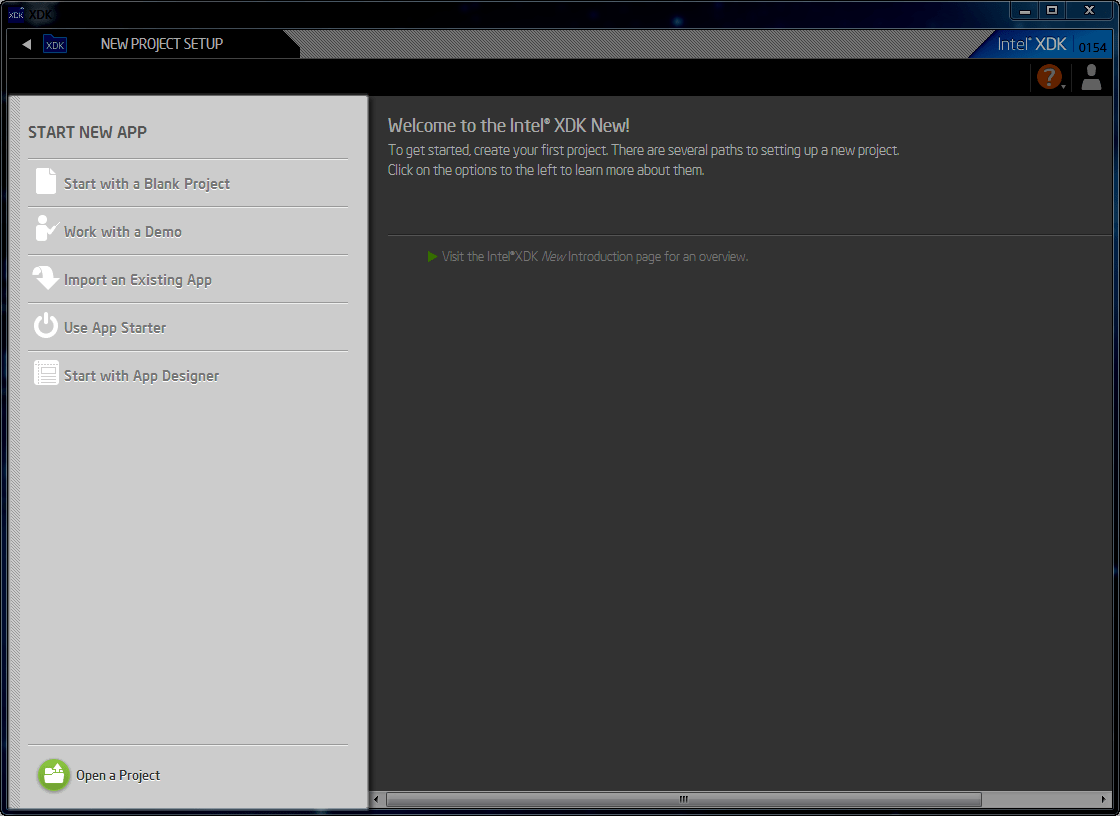This screenshot has width=1120, height=816.
Task: Go back using the left arrow navigation
Action: coord(25,43)
